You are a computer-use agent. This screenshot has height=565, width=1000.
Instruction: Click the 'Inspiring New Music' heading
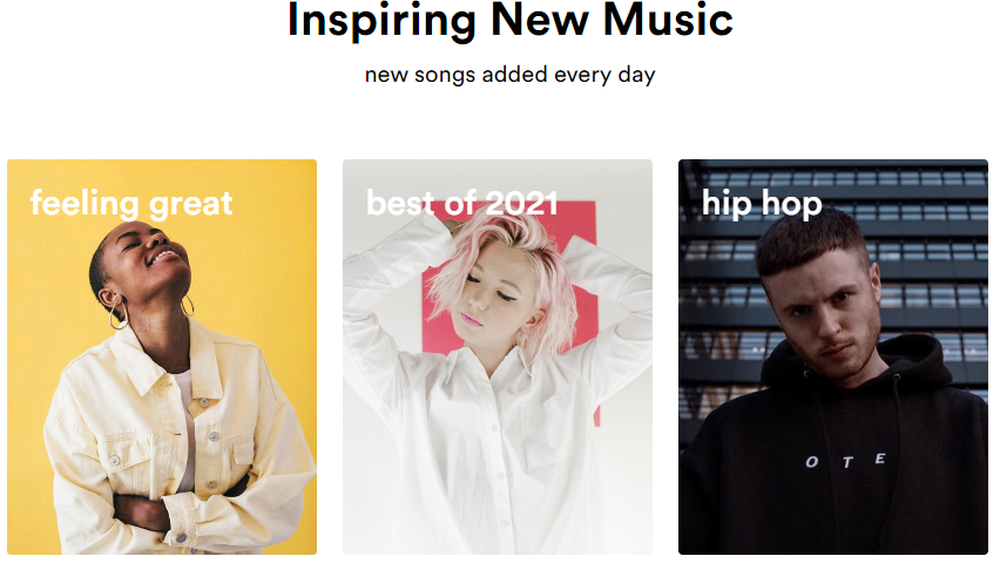tap(510, 20)
